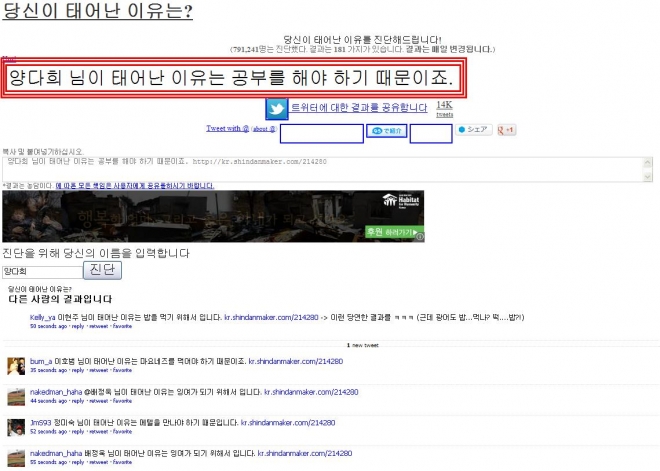This screenshot has width=660, height=471.
Task: Click the '55 seconds ago' timestamp
Action: [x=48, y=462]
